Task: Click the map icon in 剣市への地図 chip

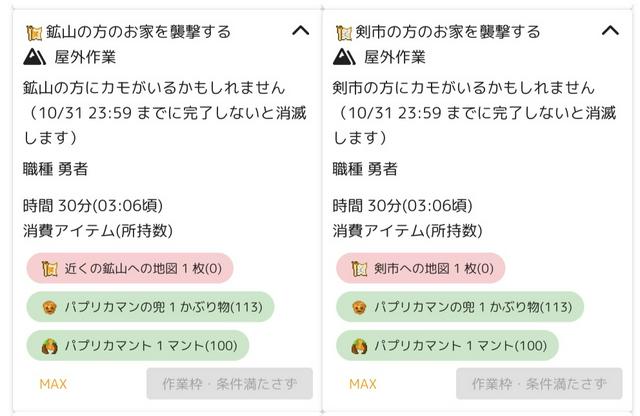Action: (359, 268)
